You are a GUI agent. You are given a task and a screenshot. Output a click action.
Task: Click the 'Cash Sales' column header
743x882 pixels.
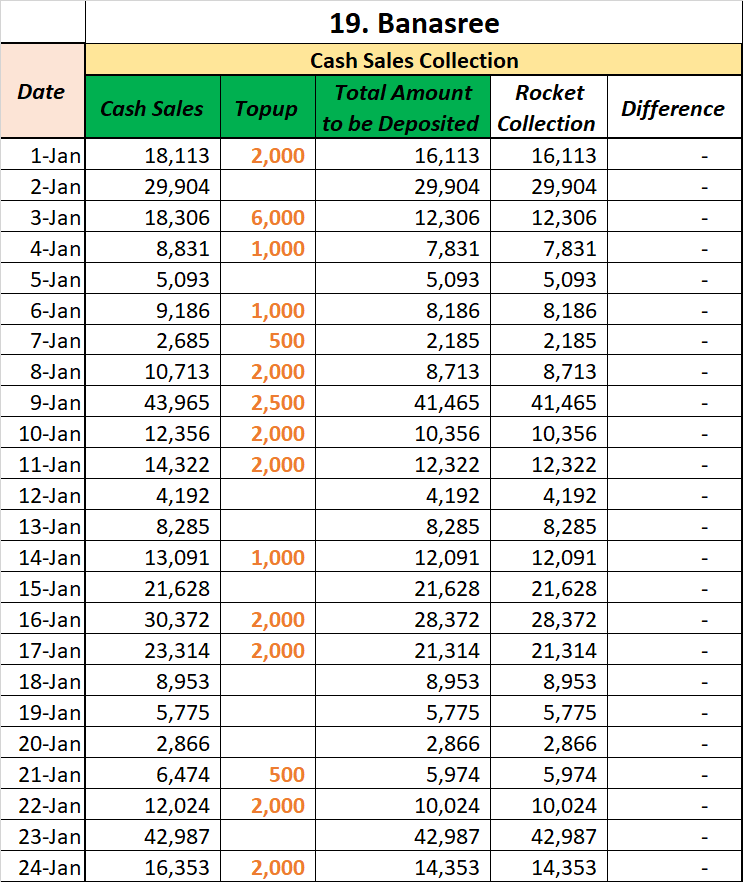click(152, 107)
